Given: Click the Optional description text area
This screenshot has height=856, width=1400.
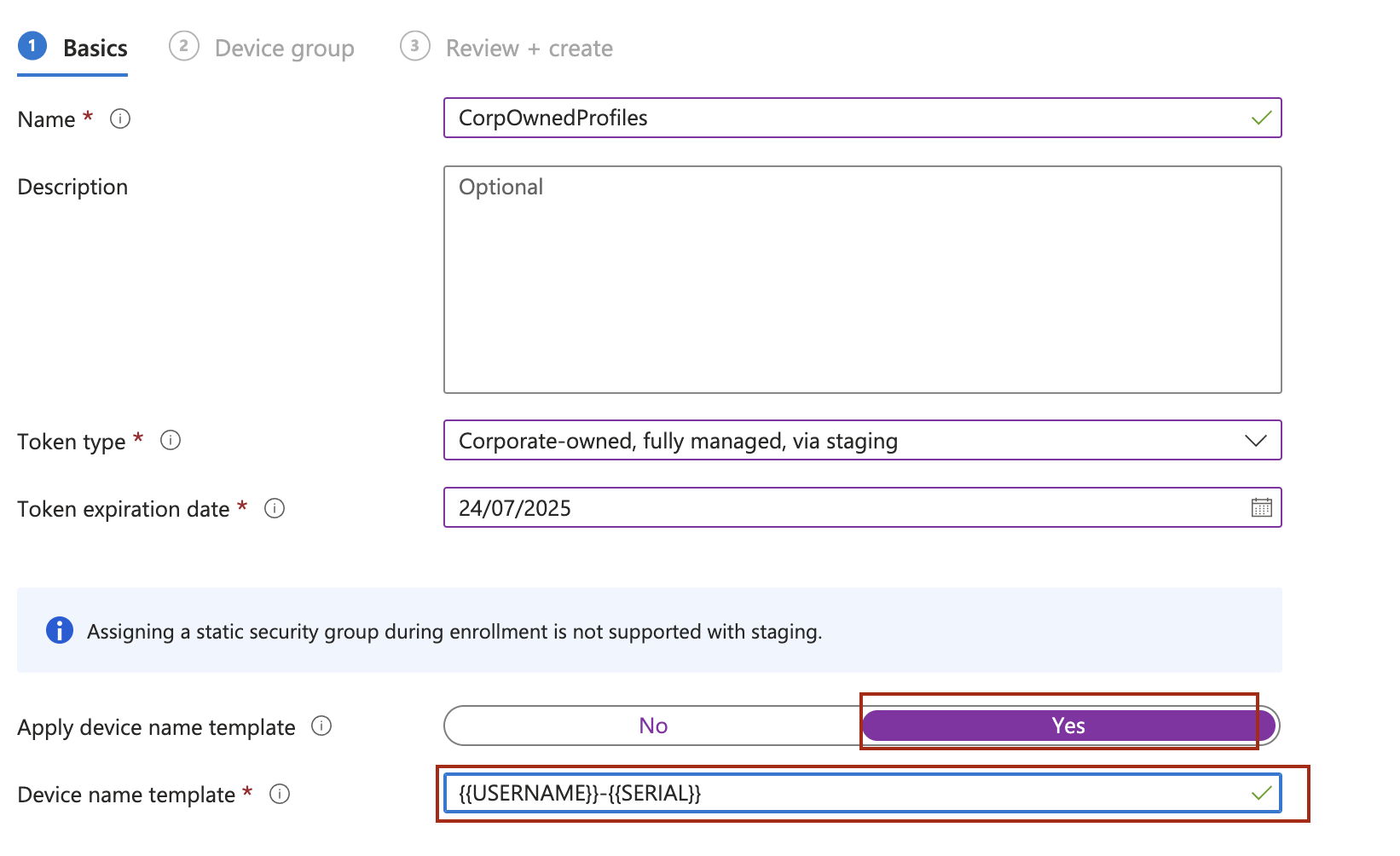Looking at the screenshot, I should coord(861,280).
